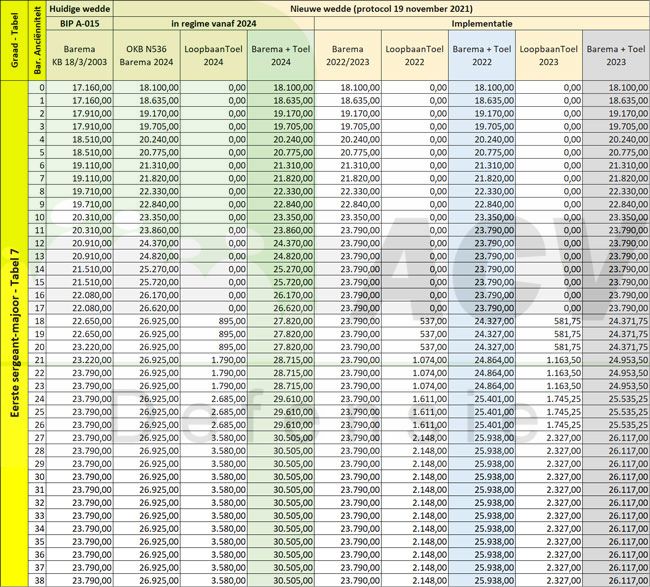
Task: Select 24.953,50 in seniority row 23
Action: click(616, 386)
